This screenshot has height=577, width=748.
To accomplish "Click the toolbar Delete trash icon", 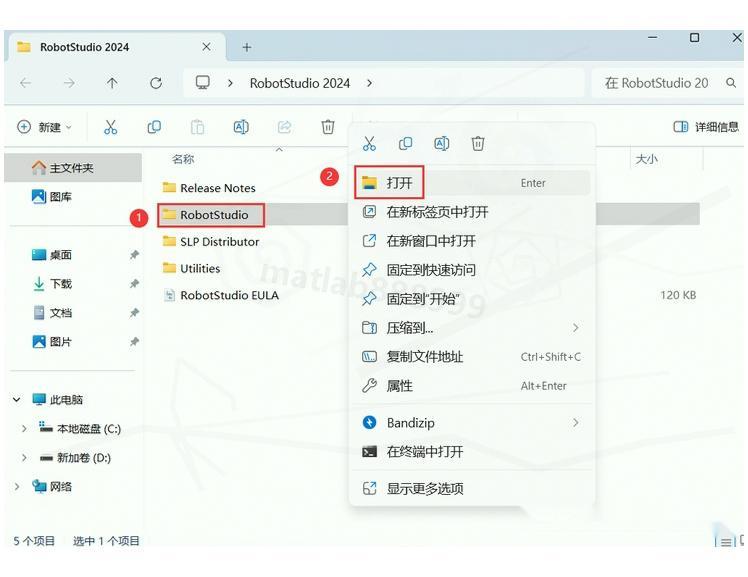I will (x=328, y=127).
